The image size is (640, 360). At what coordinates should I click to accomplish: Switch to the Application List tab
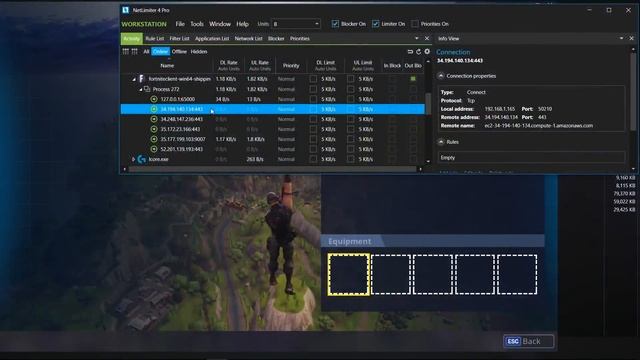click(x=212, y=38)
